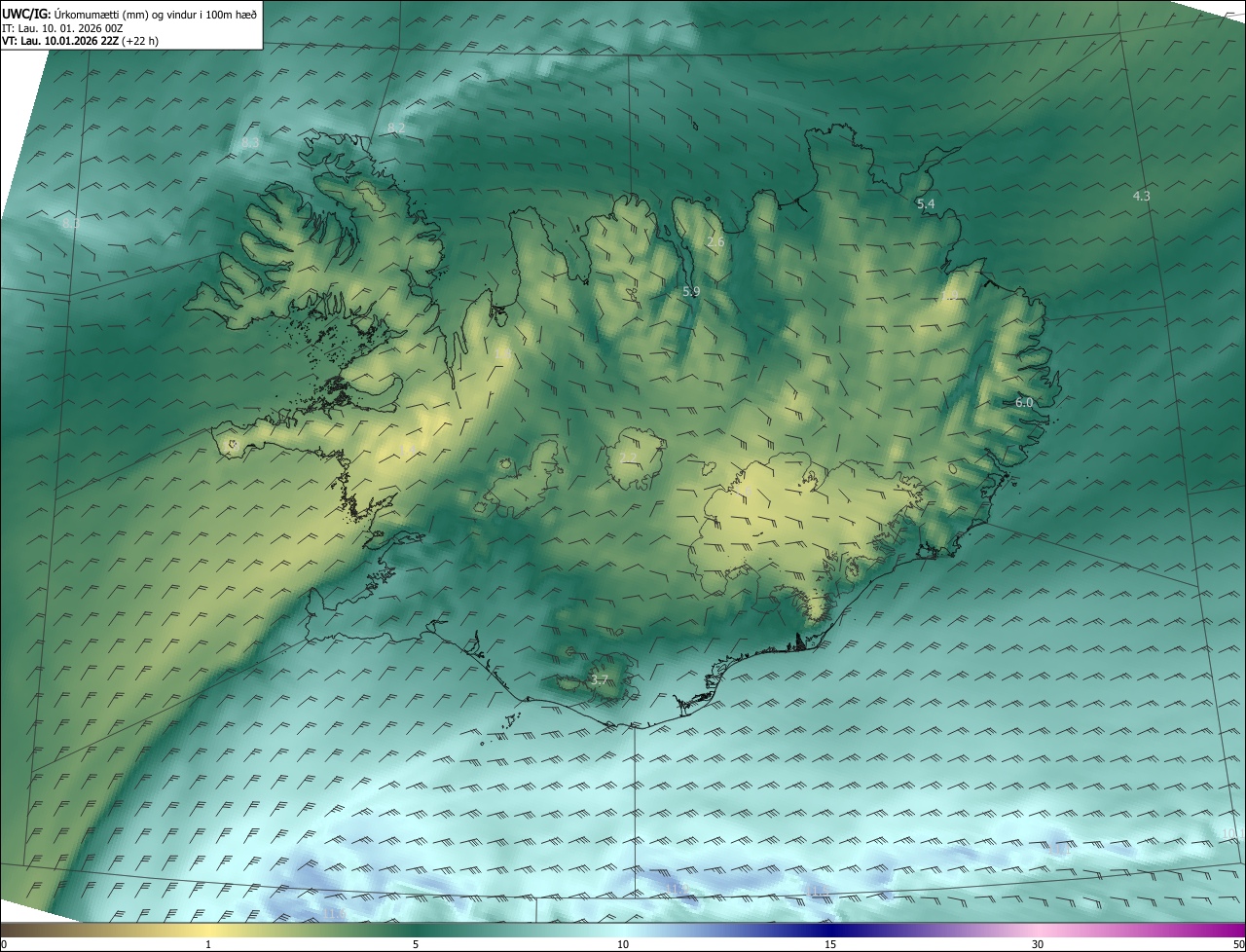Screen dimensions: 1246x952
Task: Click the '10' tick on the color scale
Action: 623,944
